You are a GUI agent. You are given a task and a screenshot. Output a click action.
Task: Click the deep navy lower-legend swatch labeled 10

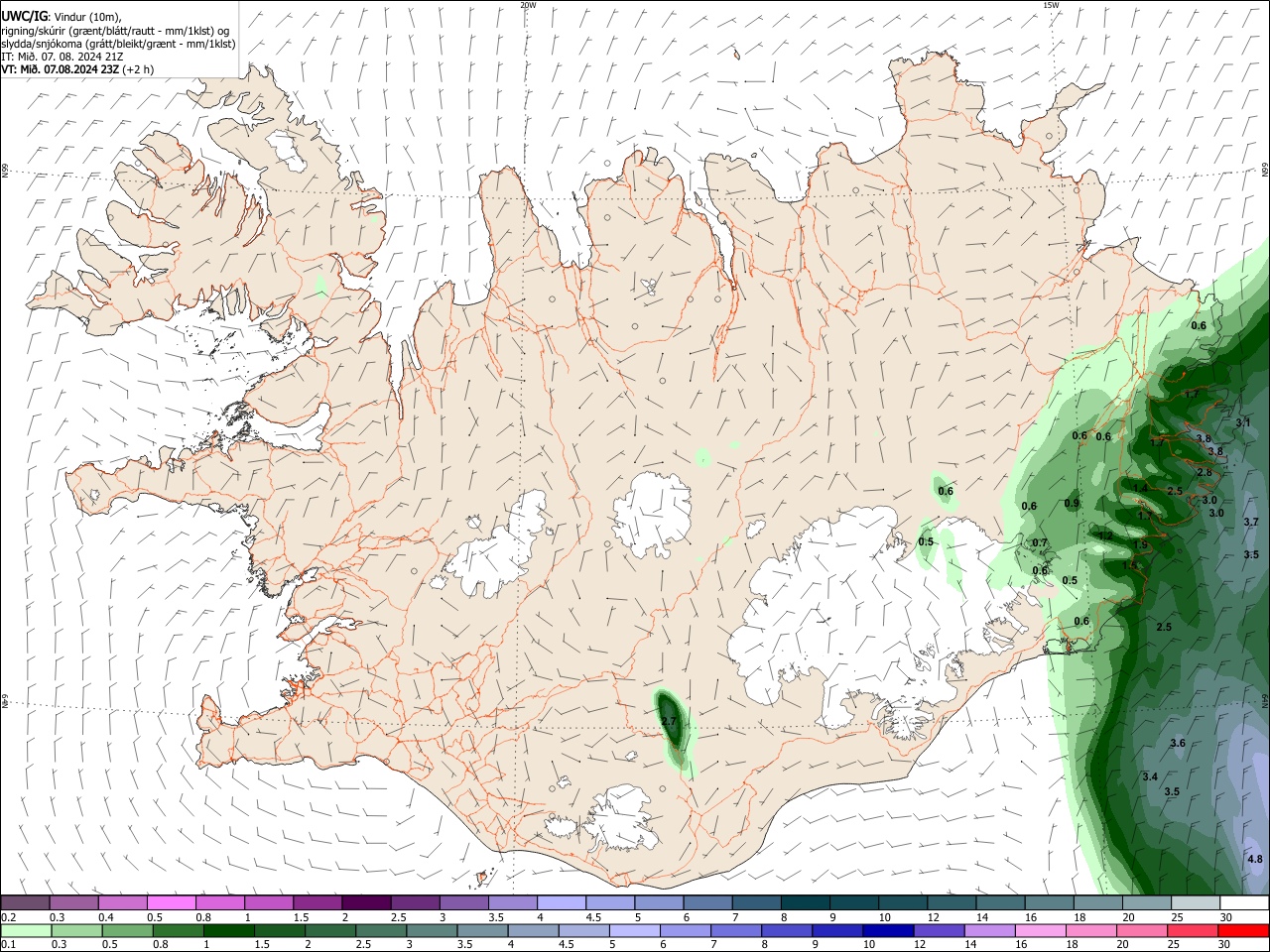(x=888, y=930)
